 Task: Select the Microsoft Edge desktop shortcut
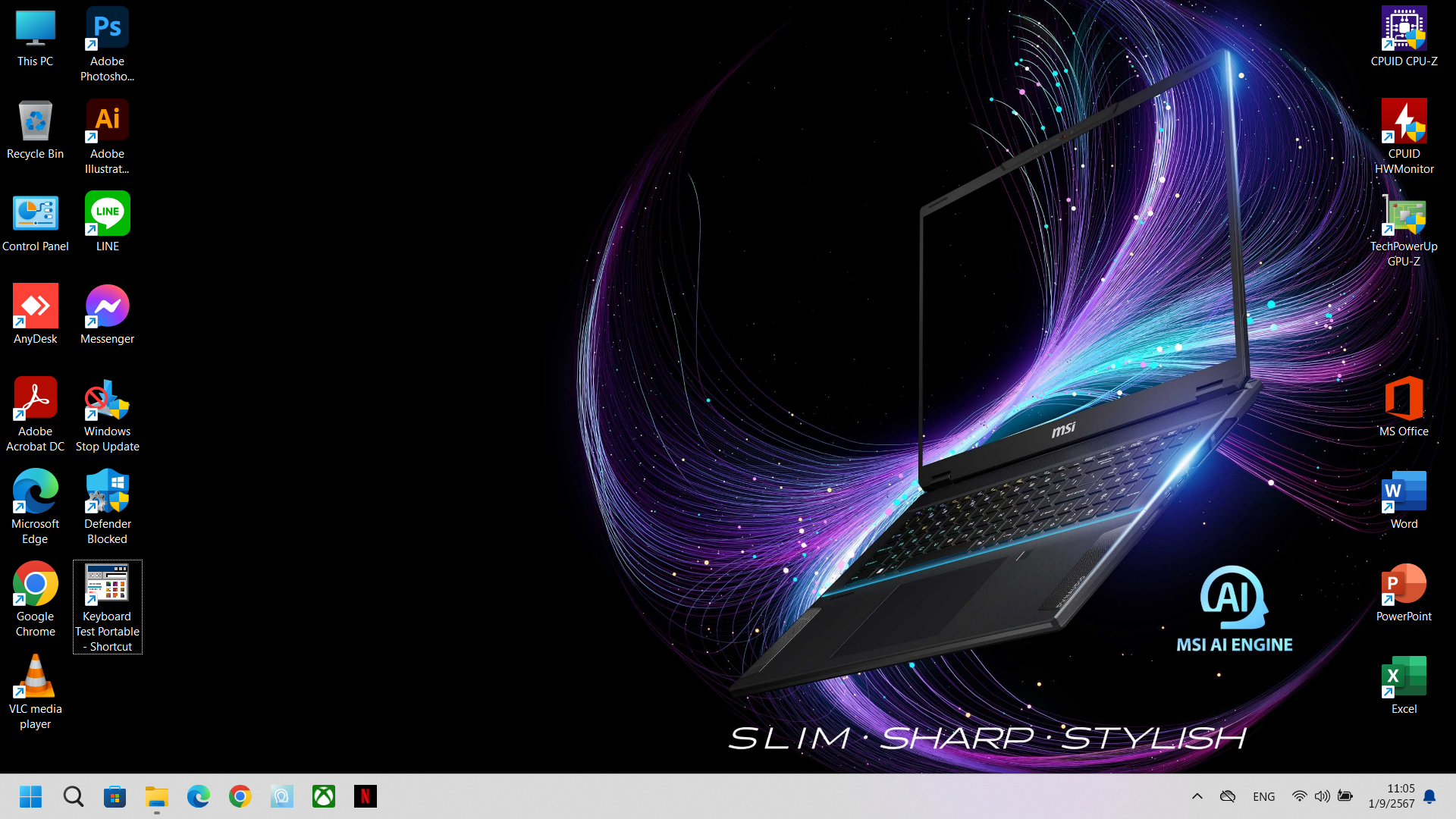35,507
